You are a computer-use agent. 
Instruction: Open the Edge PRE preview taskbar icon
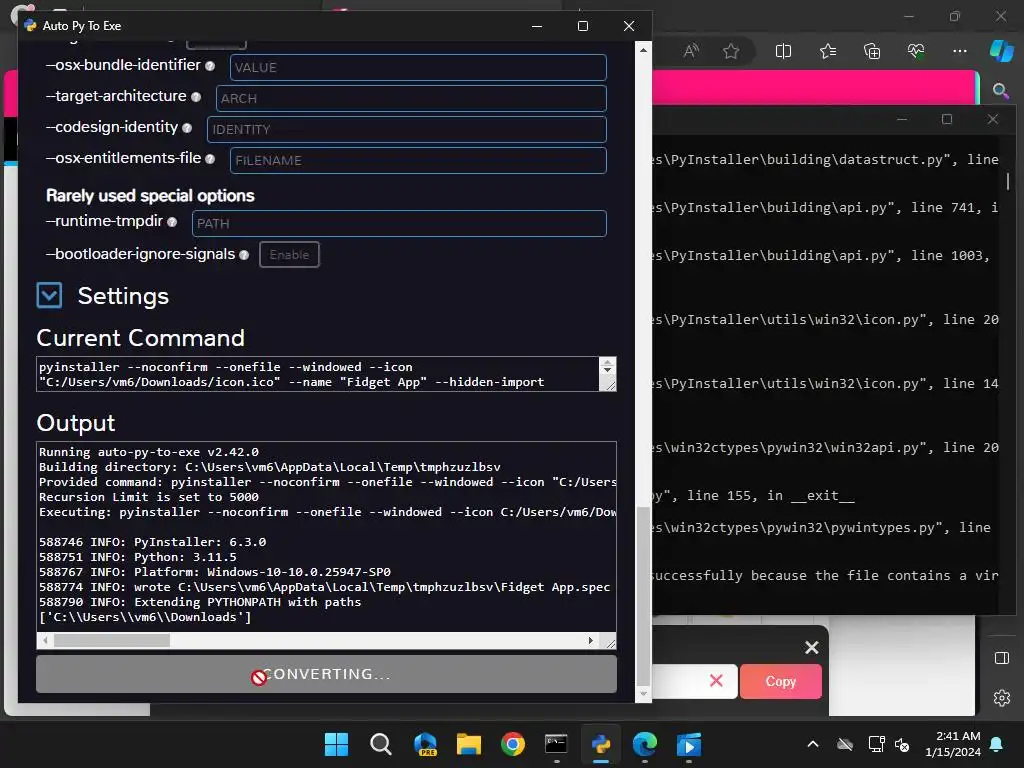click(x=425, y=744)
